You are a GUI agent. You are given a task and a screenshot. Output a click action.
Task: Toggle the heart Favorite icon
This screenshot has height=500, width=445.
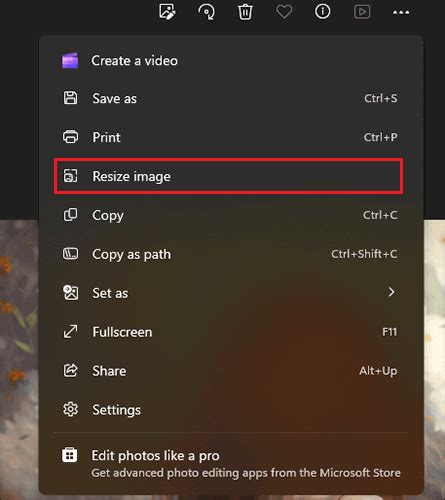coord(284,12)
